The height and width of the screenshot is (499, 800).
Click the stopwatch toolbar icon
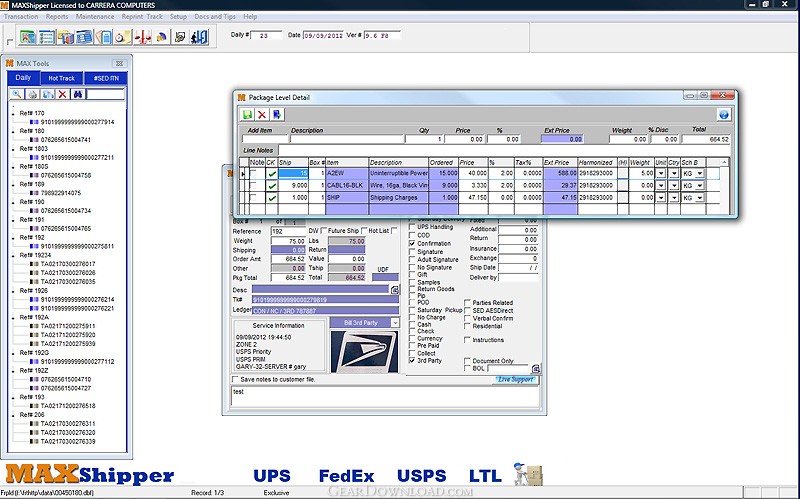click(x=122, y=37)
